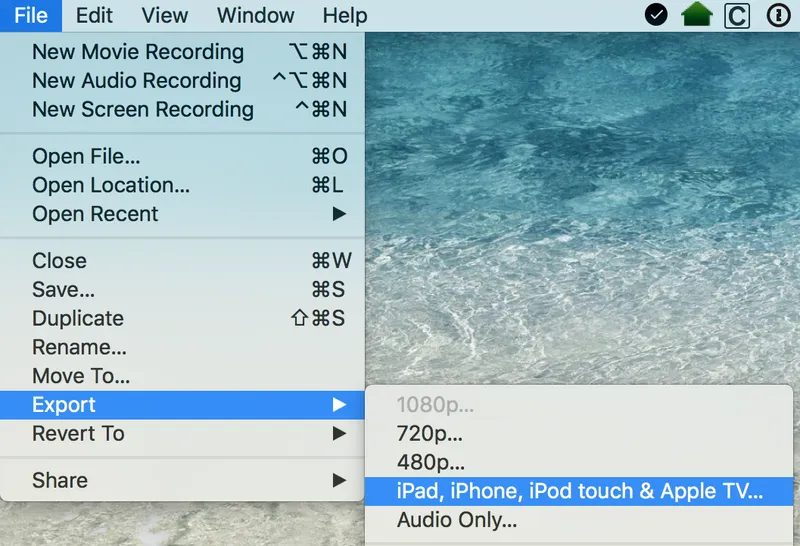800x546 pixels.
Task: Choose iPad, iPhone, iPod touch & Apple TV...
Action: click(579, 491)
